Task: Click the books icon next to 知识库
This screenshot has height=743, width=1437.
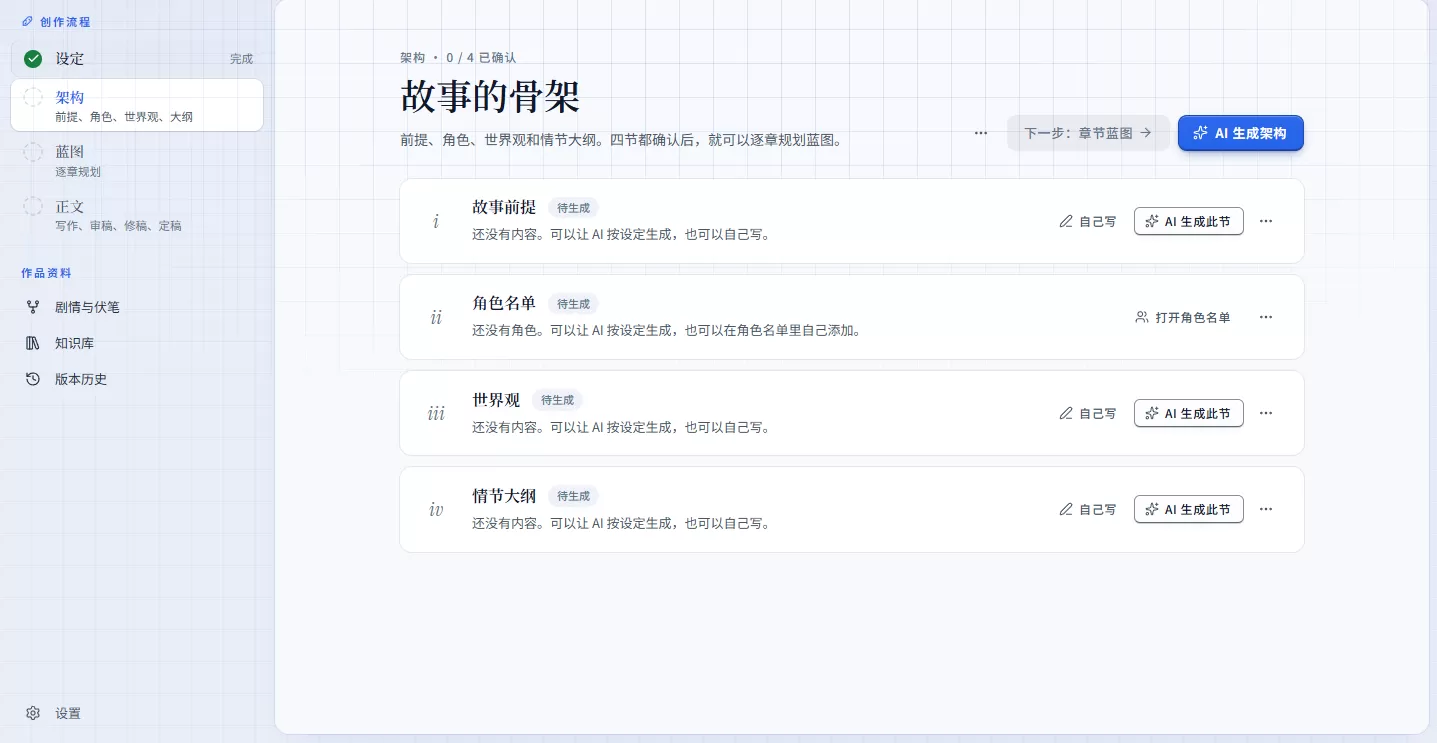Action: click(x=33, y=343)
